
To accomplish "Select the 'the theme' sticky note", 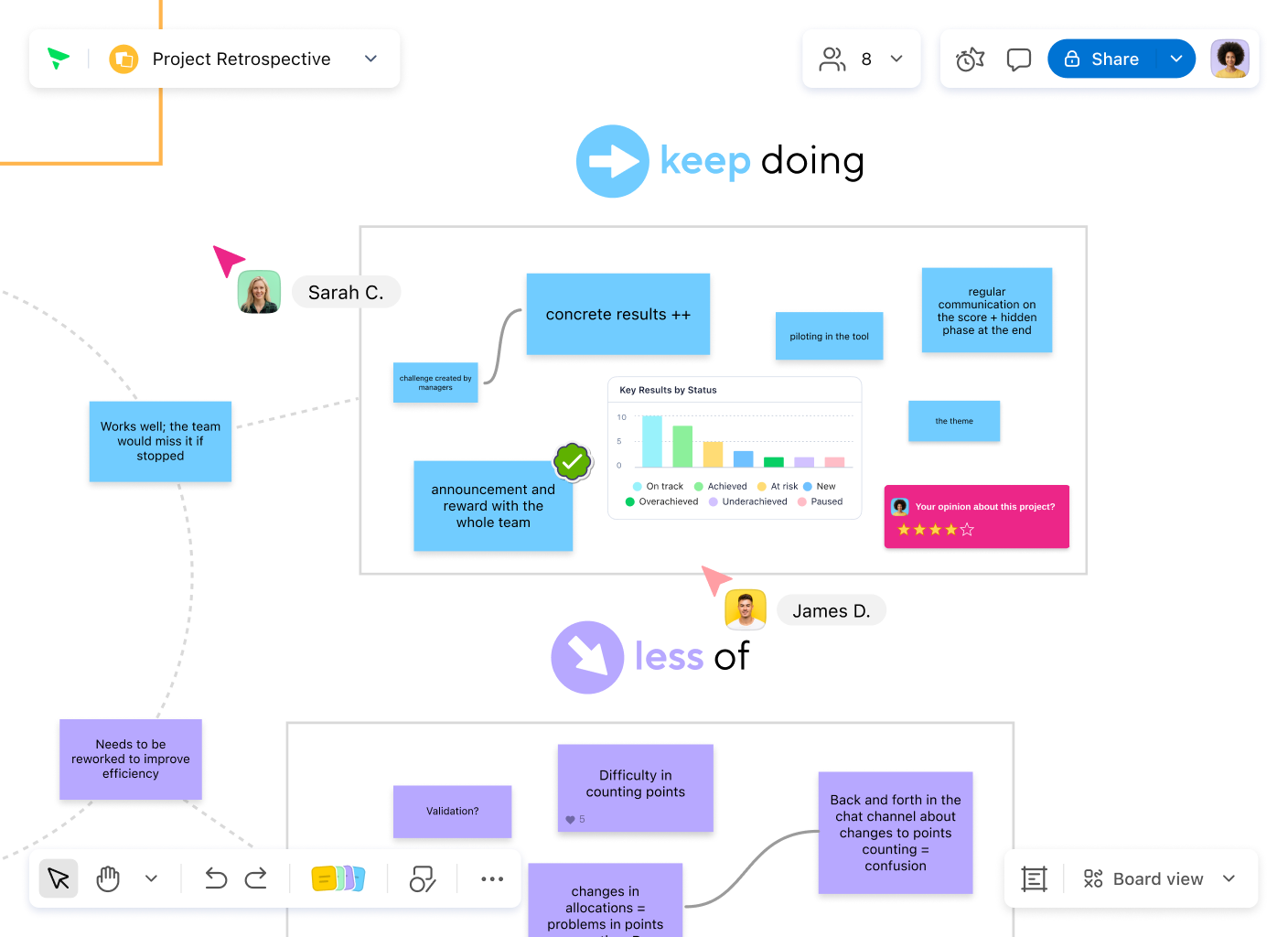I will pos(954,421).
